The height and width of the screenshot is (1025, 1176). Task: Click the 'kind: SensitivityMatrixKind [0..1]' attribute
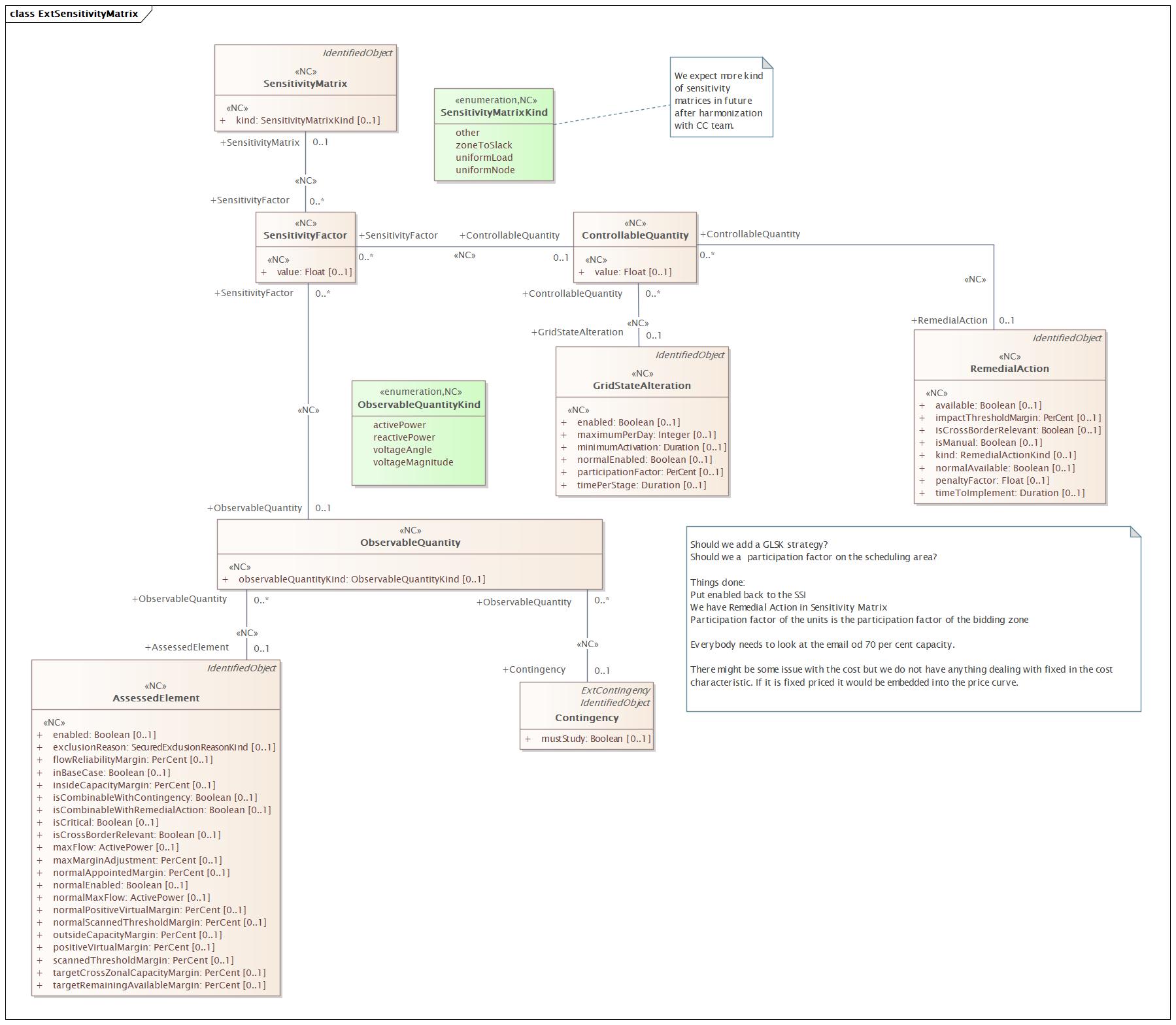[x=307, y=120]
